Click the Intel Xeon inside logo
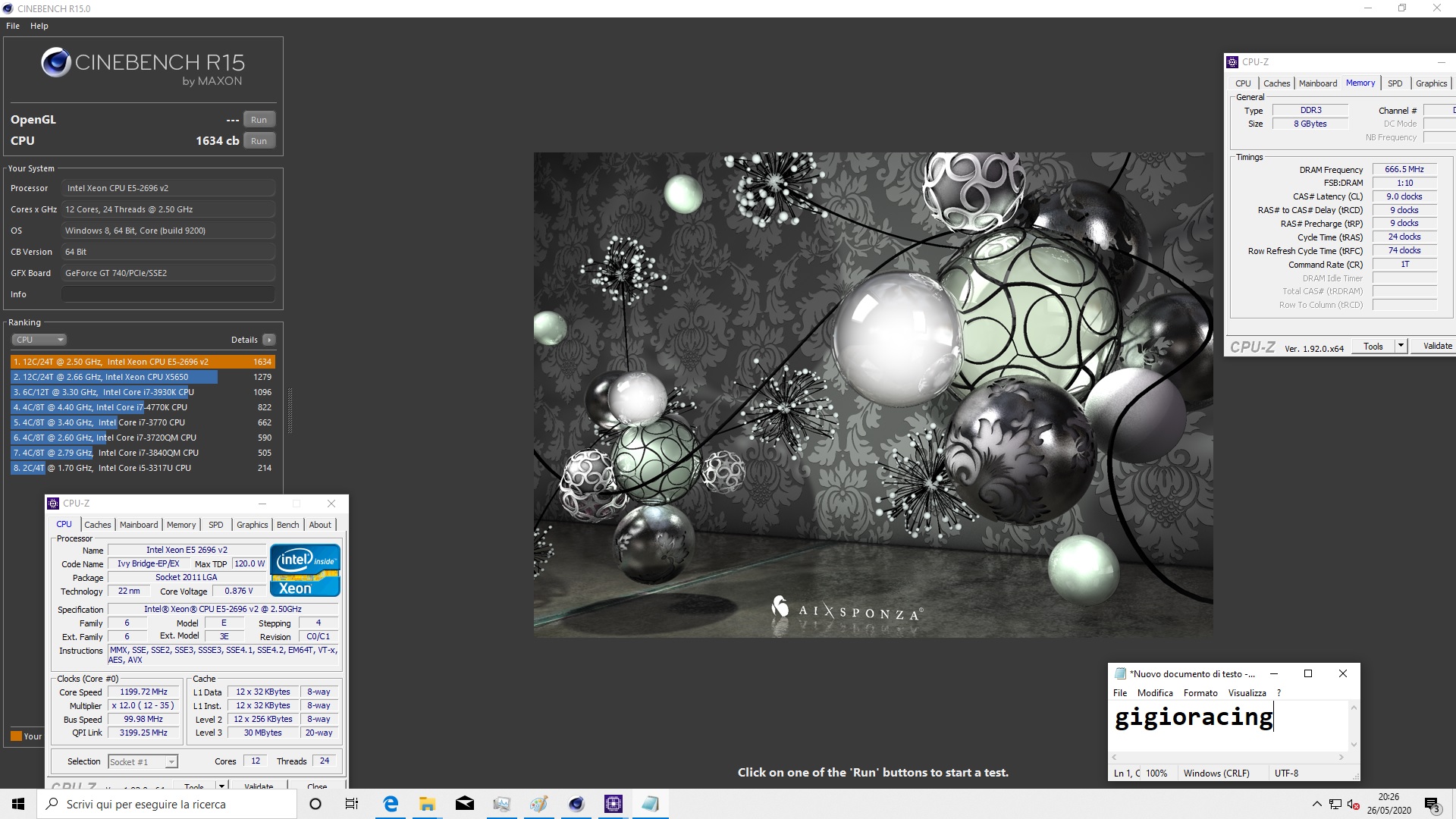1456x819 pixels. point(305,570)
